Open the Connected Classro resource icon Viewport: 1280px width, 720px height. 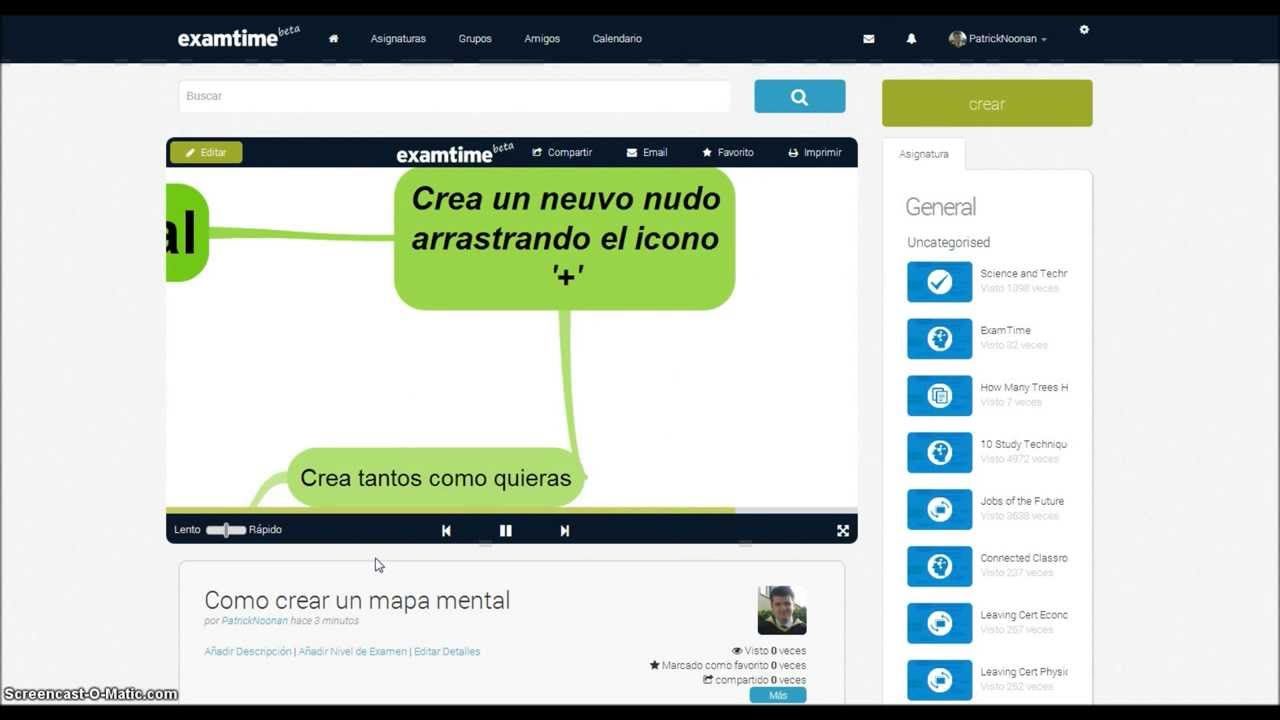pos(939,567)
